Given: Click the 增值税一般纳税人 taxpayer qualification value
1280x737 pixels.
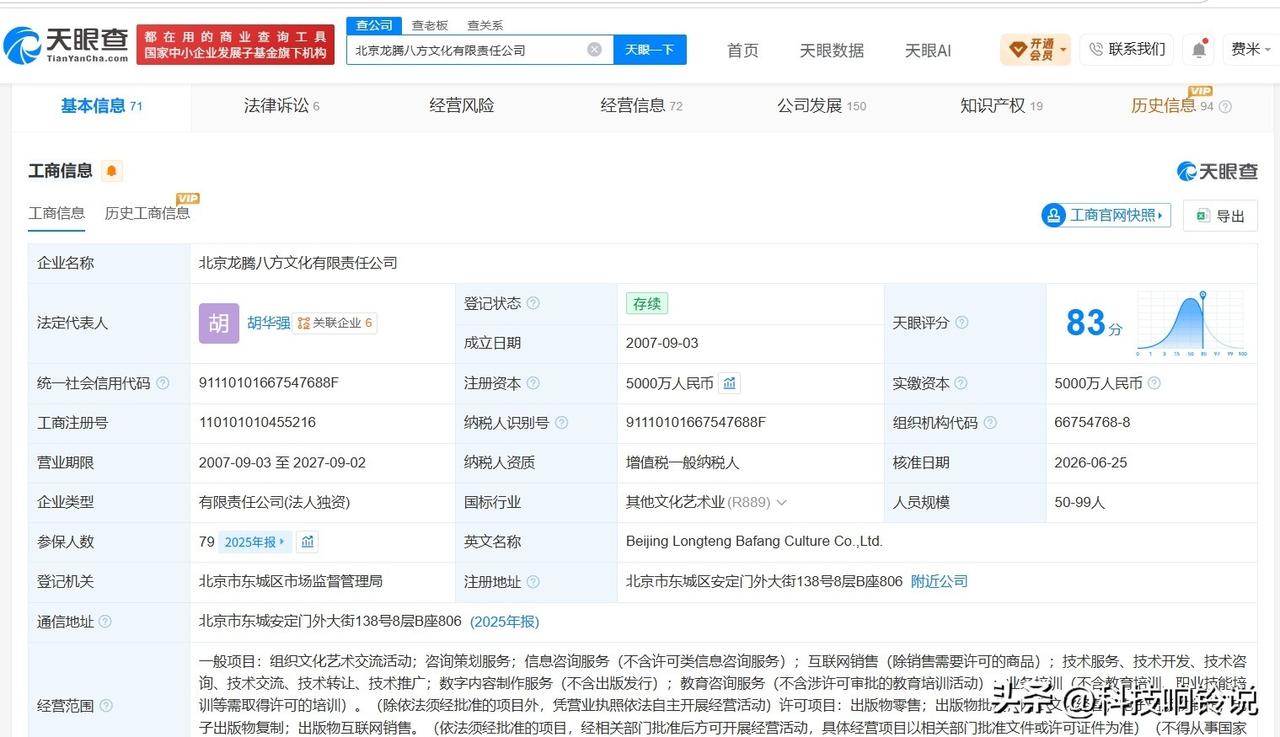Looking at the screenshot, I should [683, 463].
